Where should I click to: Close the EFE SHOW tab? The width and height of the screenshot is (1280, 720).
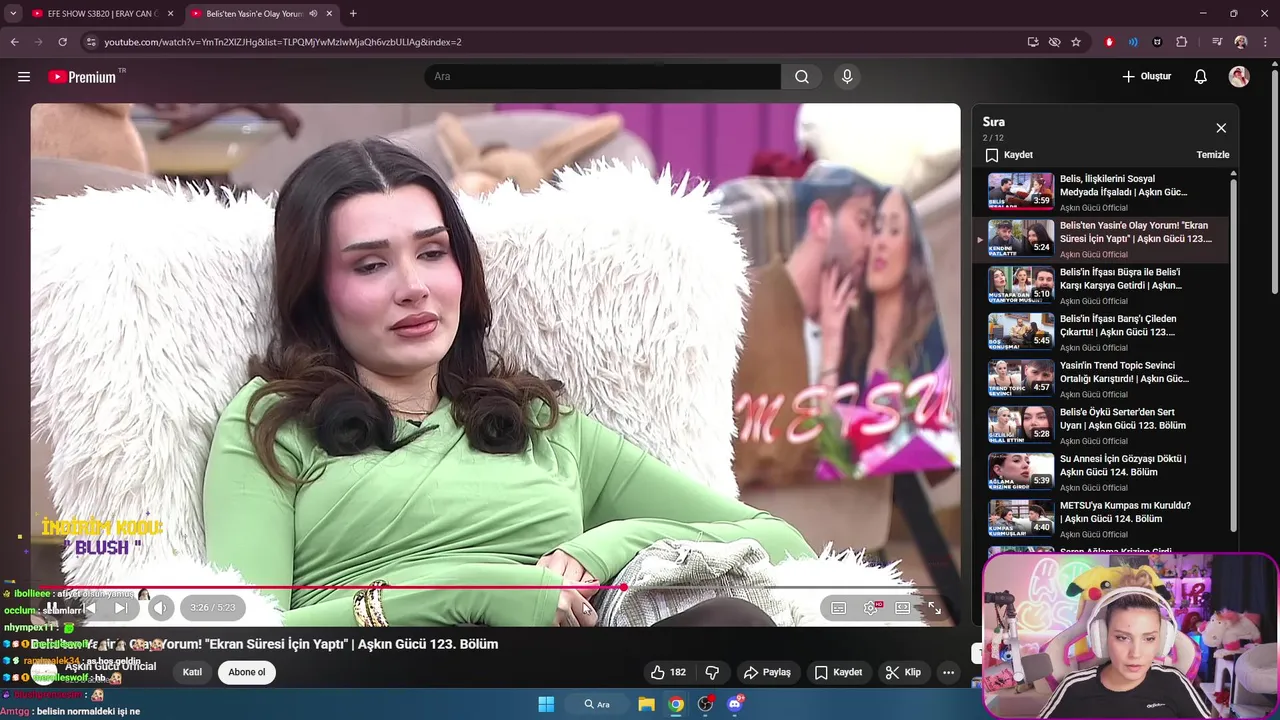pyautogui.click(x=171, y=14)
